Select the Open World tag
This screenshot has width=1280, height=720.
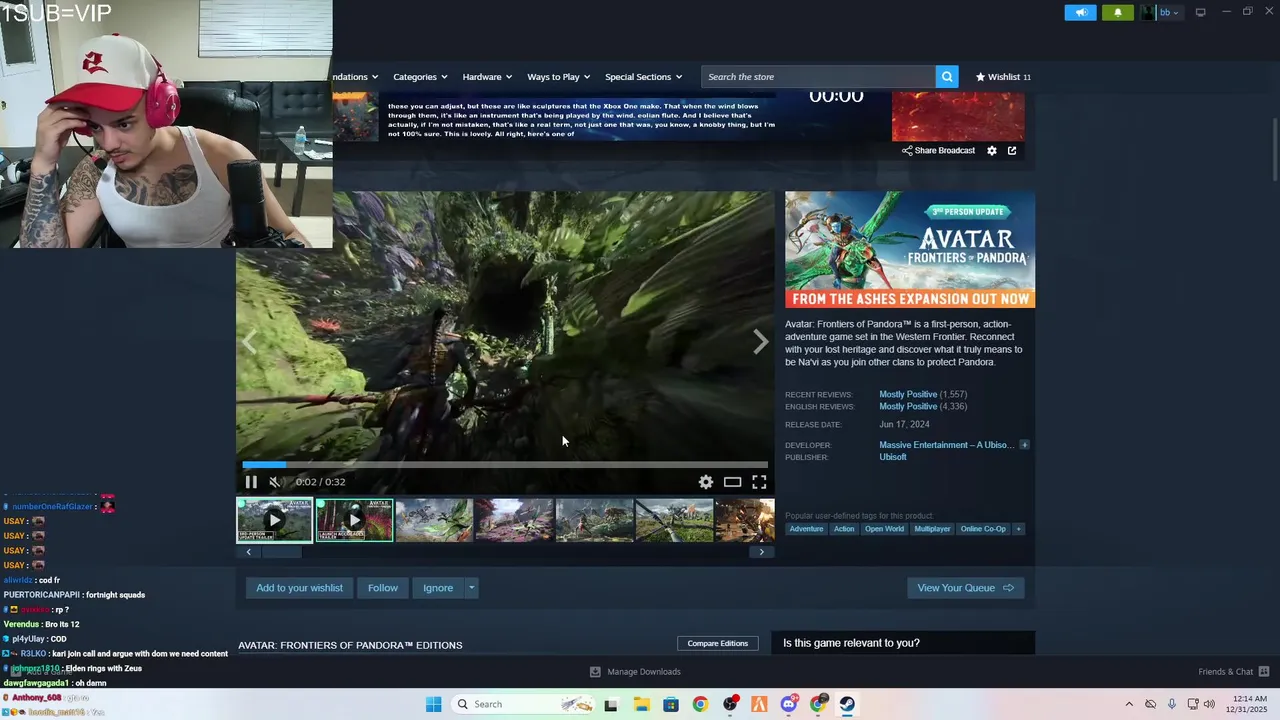tap(884, 529)
